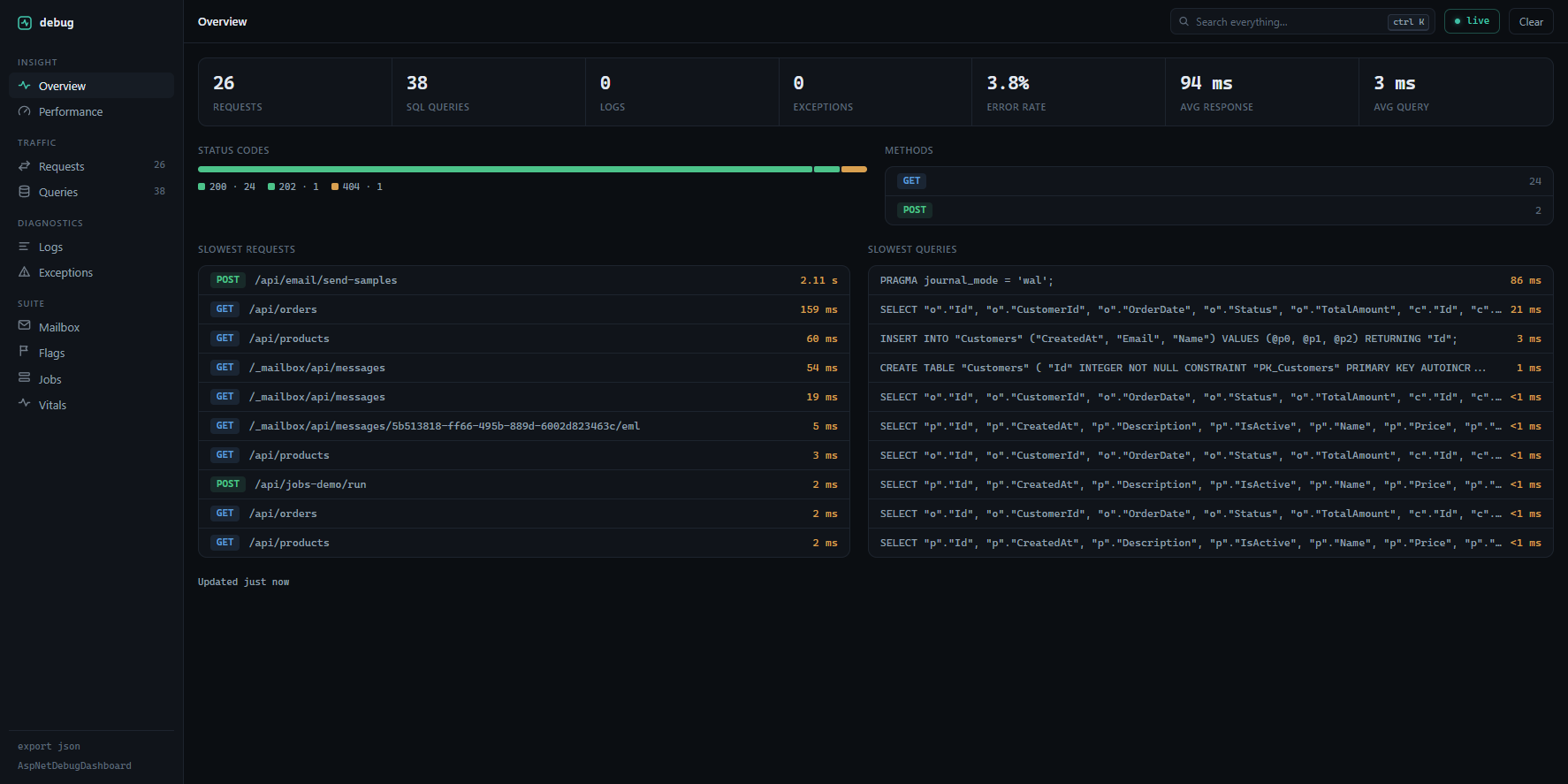
Task: Open the mailbox messages eml request row
Action: coord(524,426)
